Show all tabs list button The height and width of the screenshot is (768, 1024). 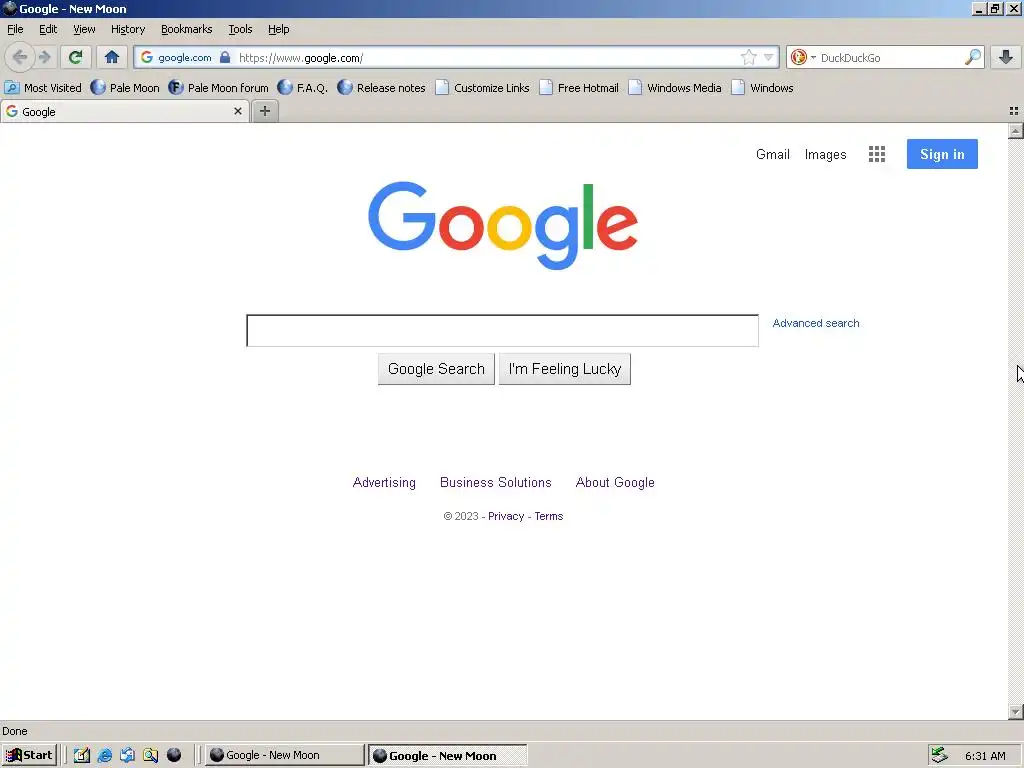coord(1014,111)
